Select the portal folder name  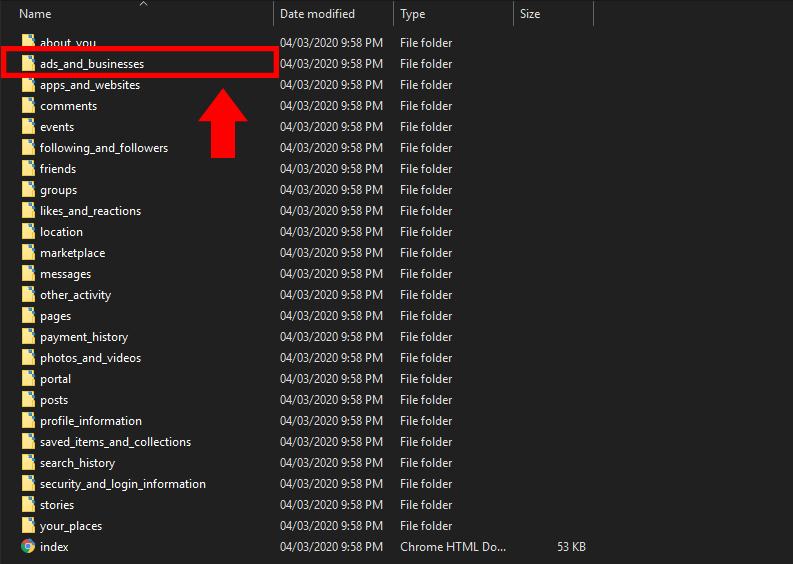click(x=55, y=379)
